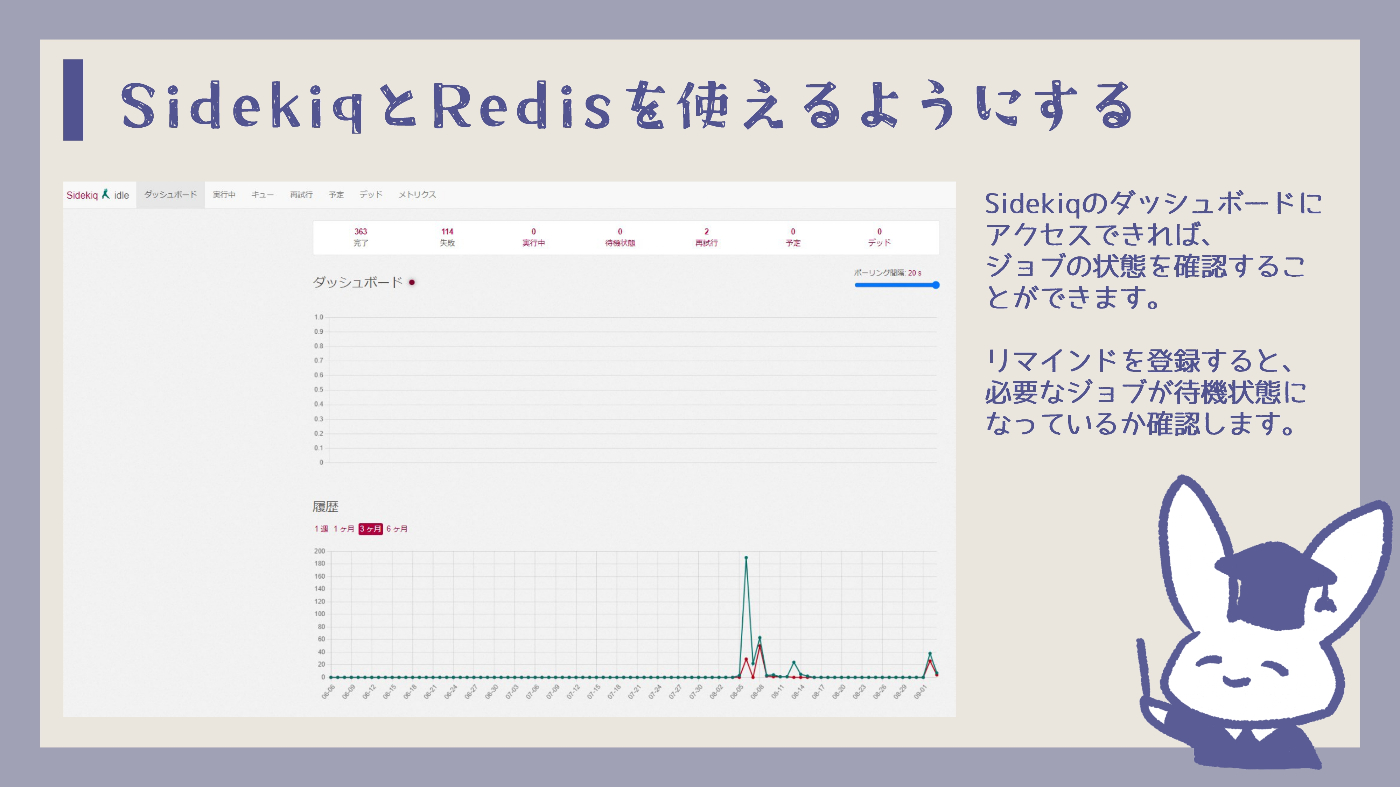Viewport: 1400px width, 787px height.
Task: Click the idle status label
Action: [x=121, y=195]
